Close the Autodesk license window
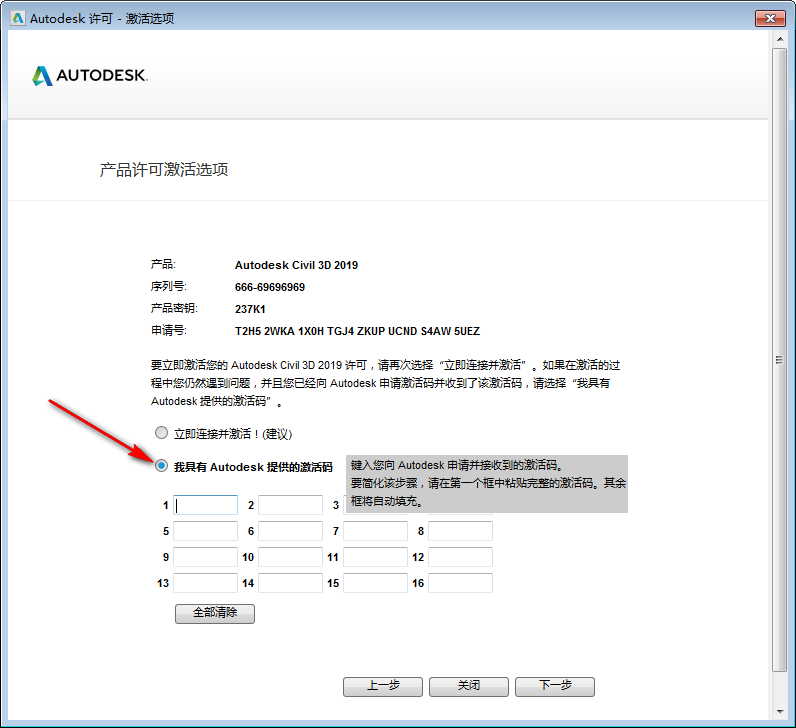Viewport: 796px width, 728px height. click(770, 18)
